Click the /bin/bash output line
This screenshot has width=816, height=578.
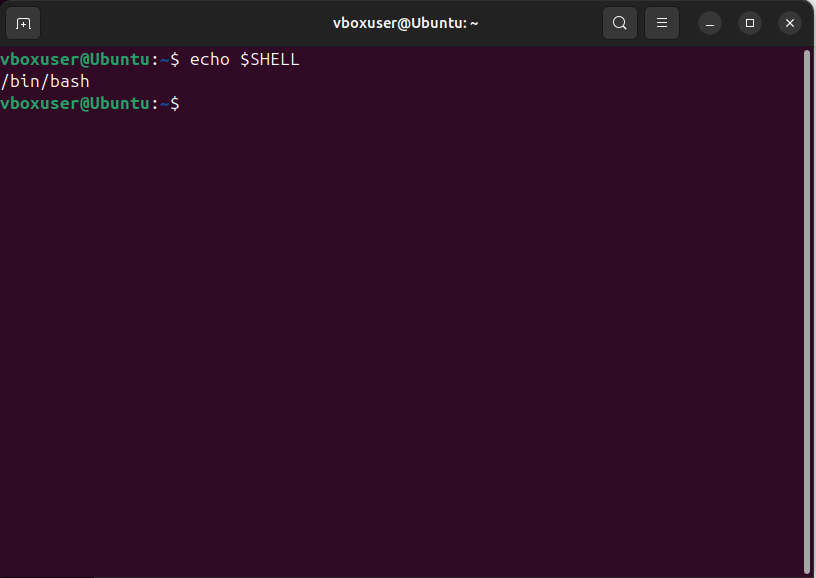pos(45,81)
